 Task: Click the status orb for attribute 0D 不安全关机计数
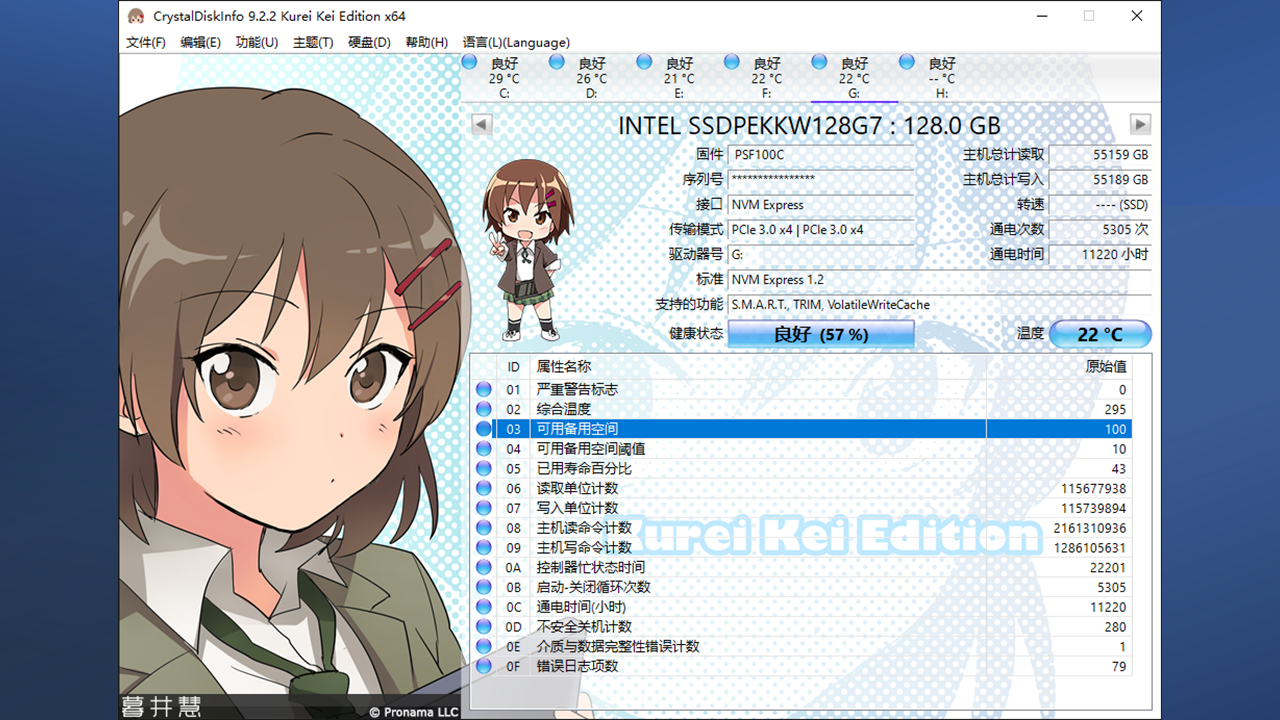click(484, 627)
